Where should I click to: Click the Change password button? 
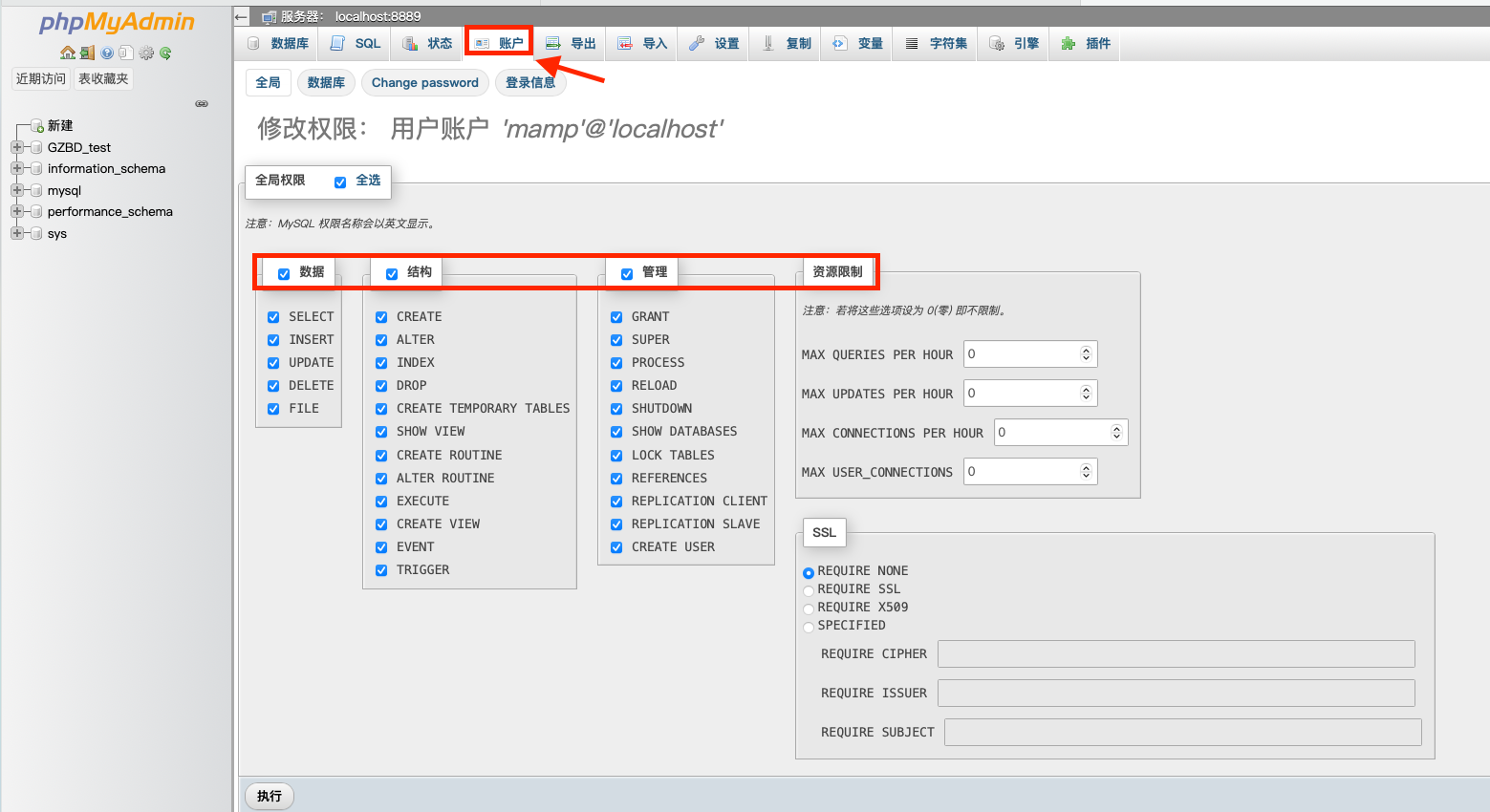coord(424,82)
